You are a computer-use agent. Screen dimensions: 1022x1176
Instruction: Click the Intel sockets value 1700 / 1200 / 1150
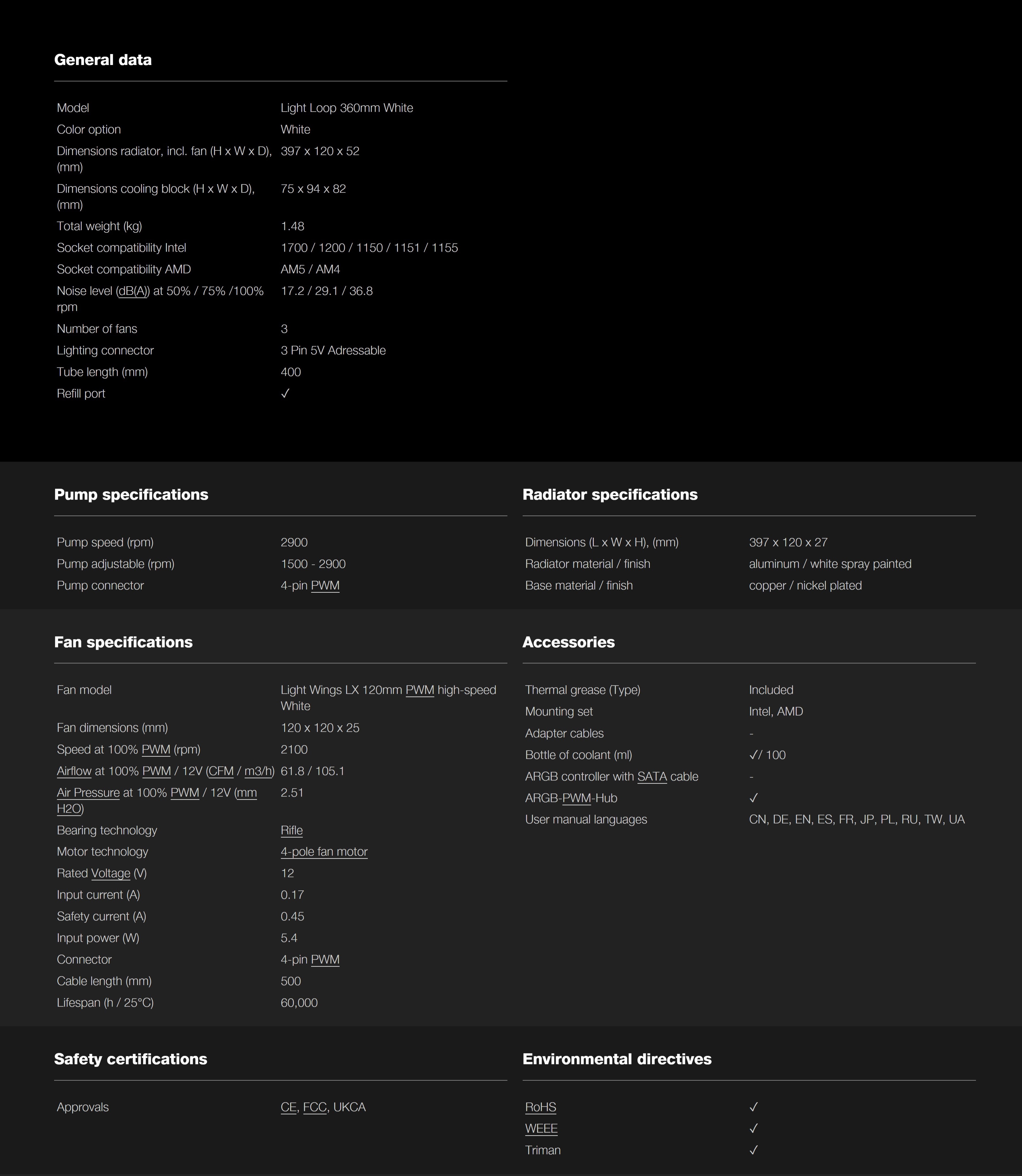pyautogui.click(x=369, y=248)
